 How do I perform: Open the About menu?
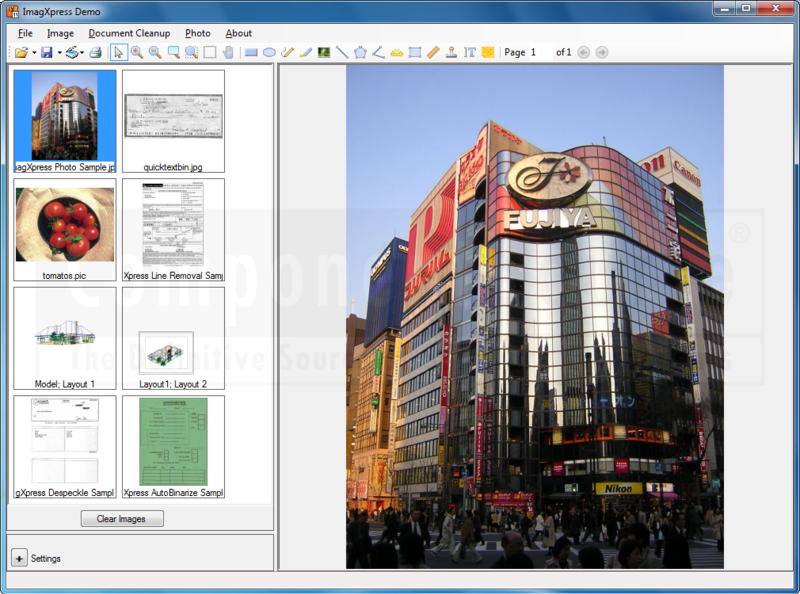tap(239, 33)
